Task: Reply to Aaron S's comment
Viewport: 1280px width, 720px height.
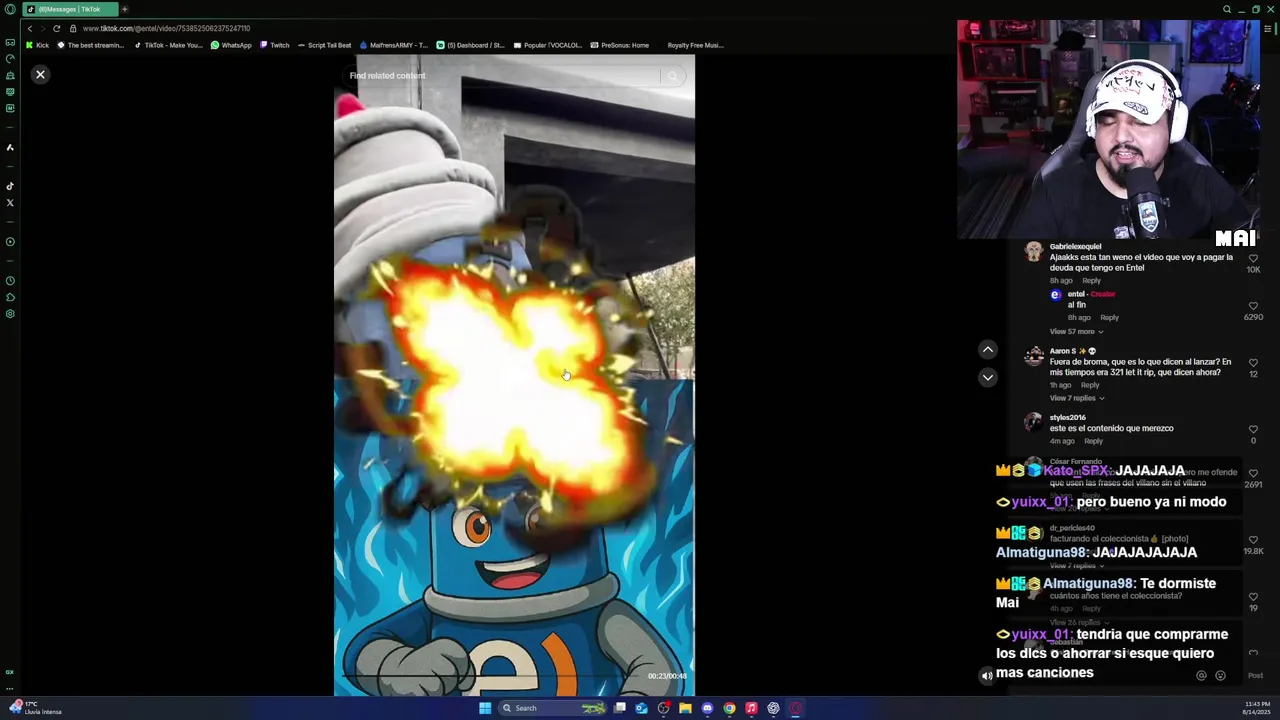Action: 1090,385
